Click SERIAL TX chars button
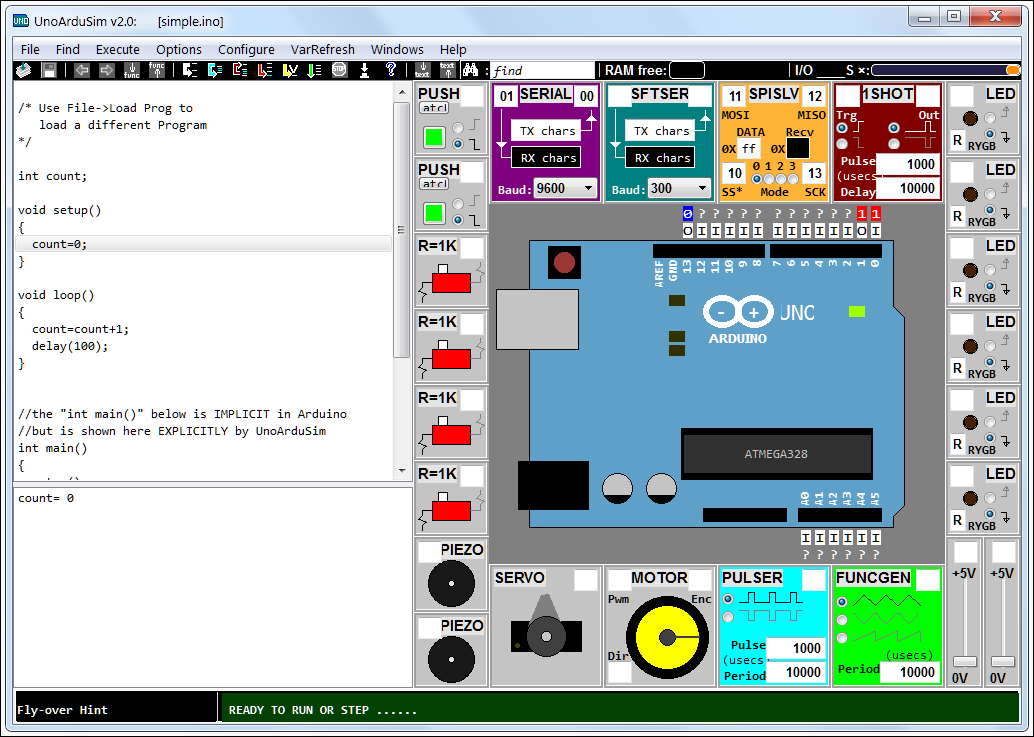The height and width of the screenshot is (737, 1034). [x=547, y=131]
